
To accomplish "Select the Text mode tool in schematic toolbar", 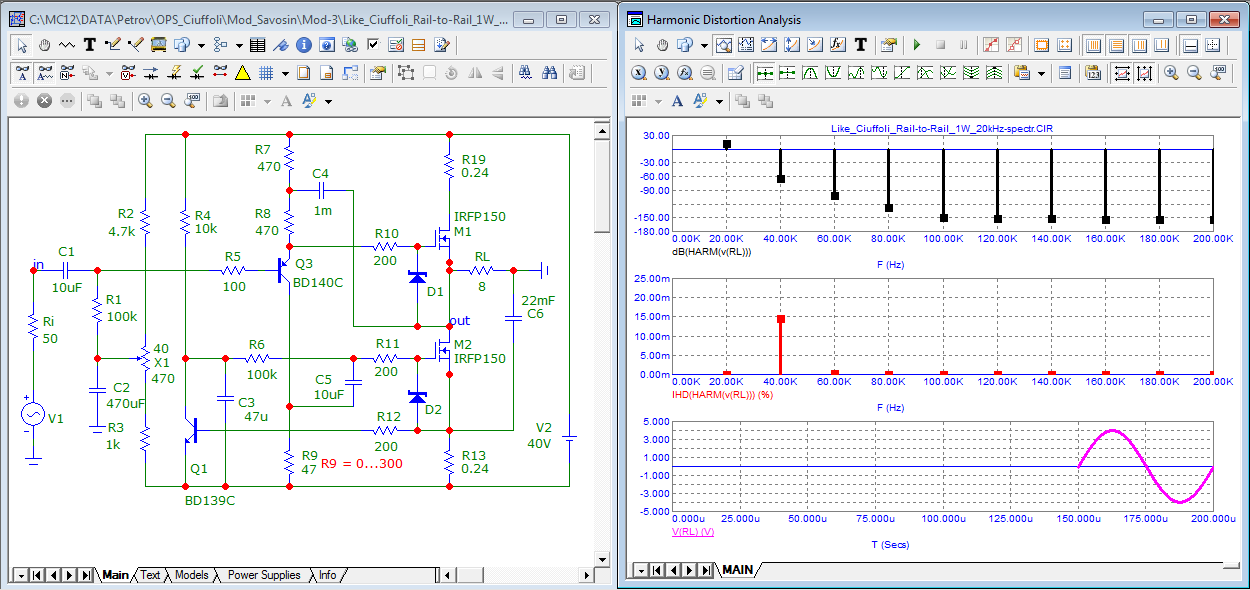I will point(90,44).
